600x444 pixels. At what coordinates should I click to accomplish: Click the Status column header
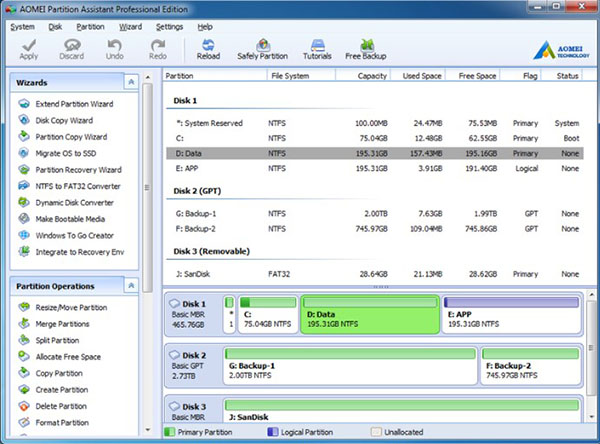(x=562, y=76)
